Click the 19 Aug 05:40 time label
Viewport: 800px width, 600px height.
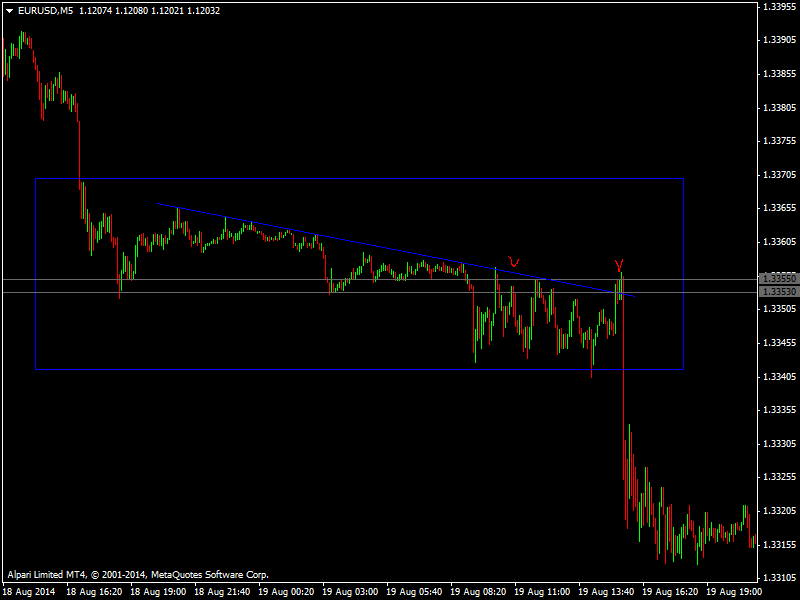pyautogui.click(x=414, y=592)
